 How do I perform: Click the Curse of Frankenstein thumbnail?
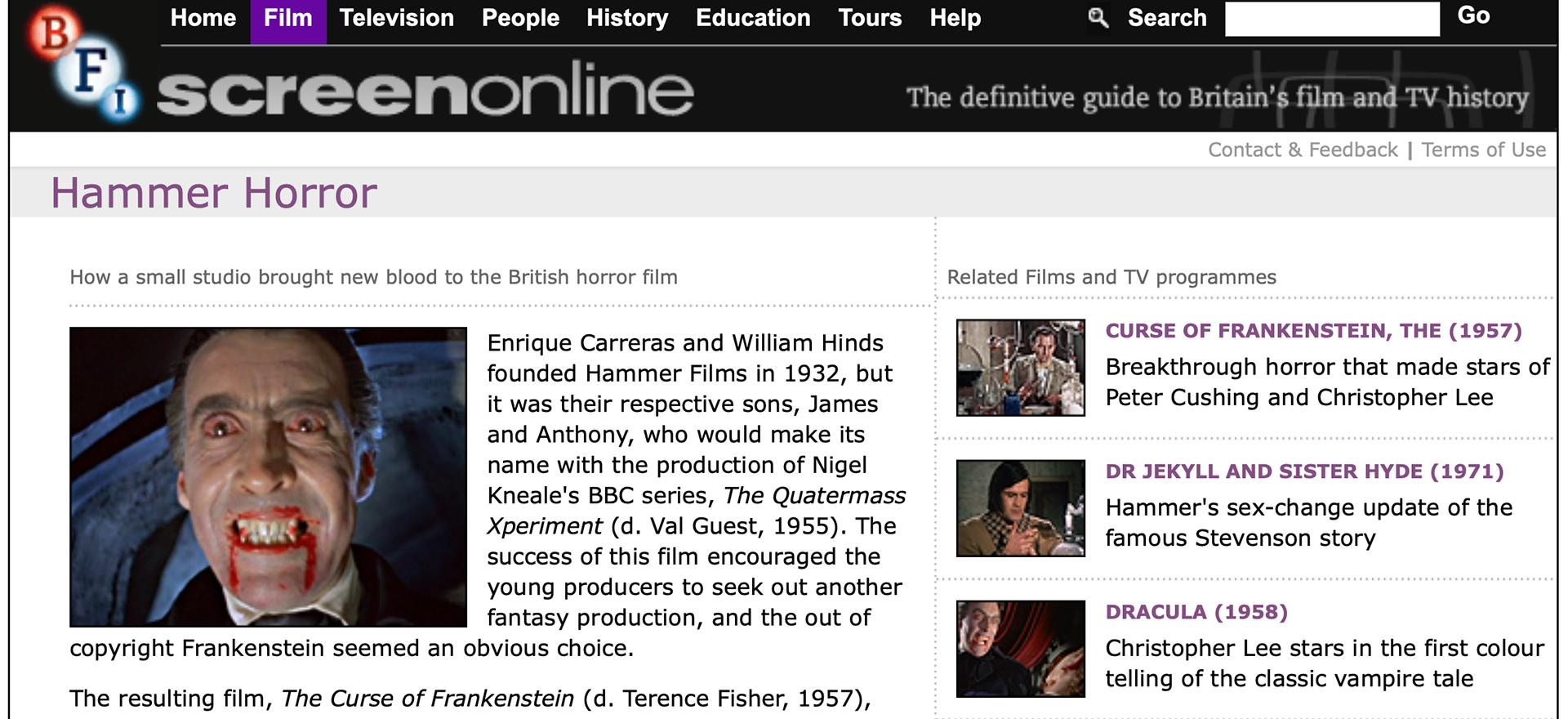(x=1021, y=368)
